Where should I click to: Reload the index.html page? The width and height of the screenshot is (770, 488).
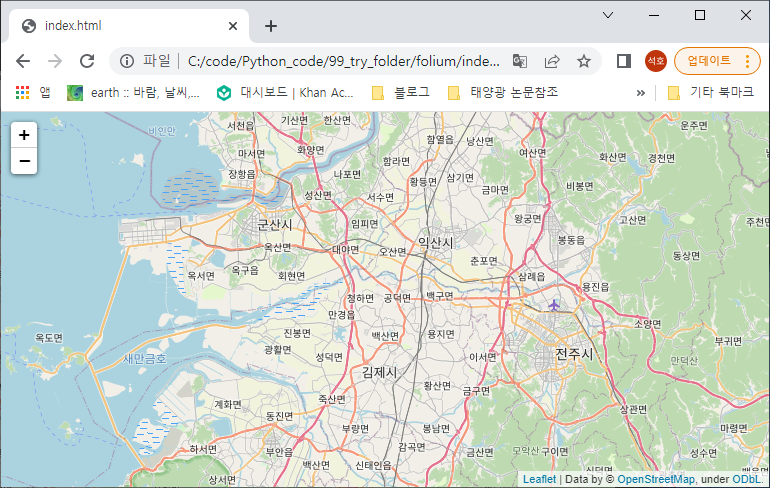pos(87,61)
